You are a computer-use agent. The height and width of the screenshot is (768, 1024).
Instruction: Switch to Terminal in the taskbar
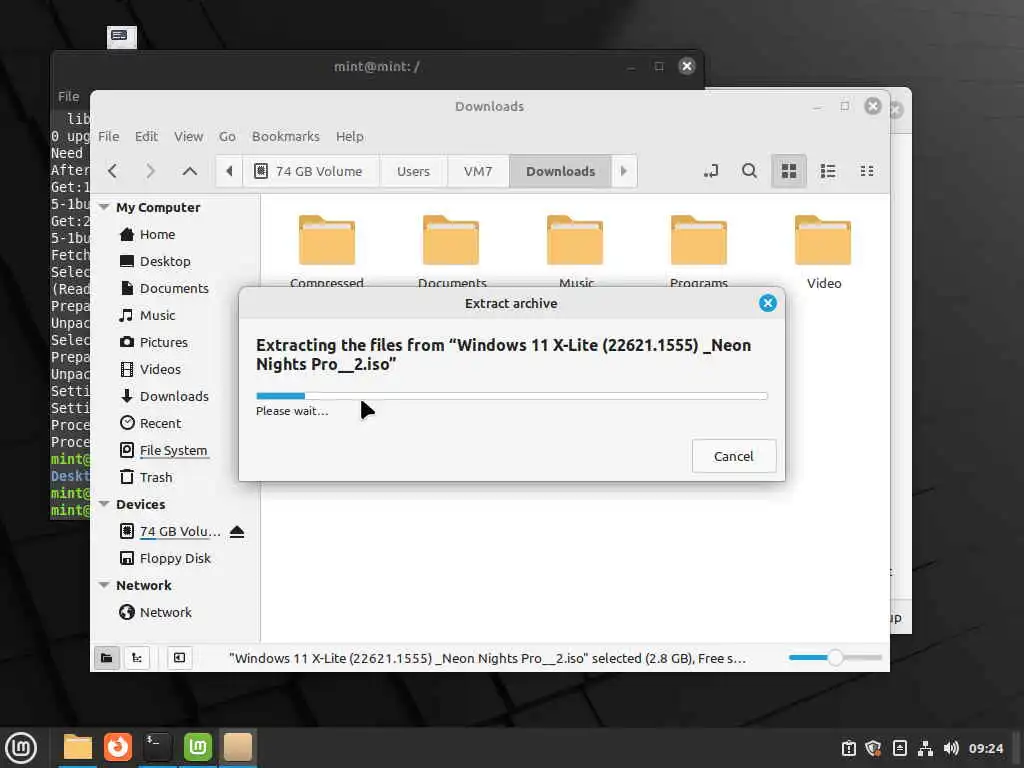[157, 747]
